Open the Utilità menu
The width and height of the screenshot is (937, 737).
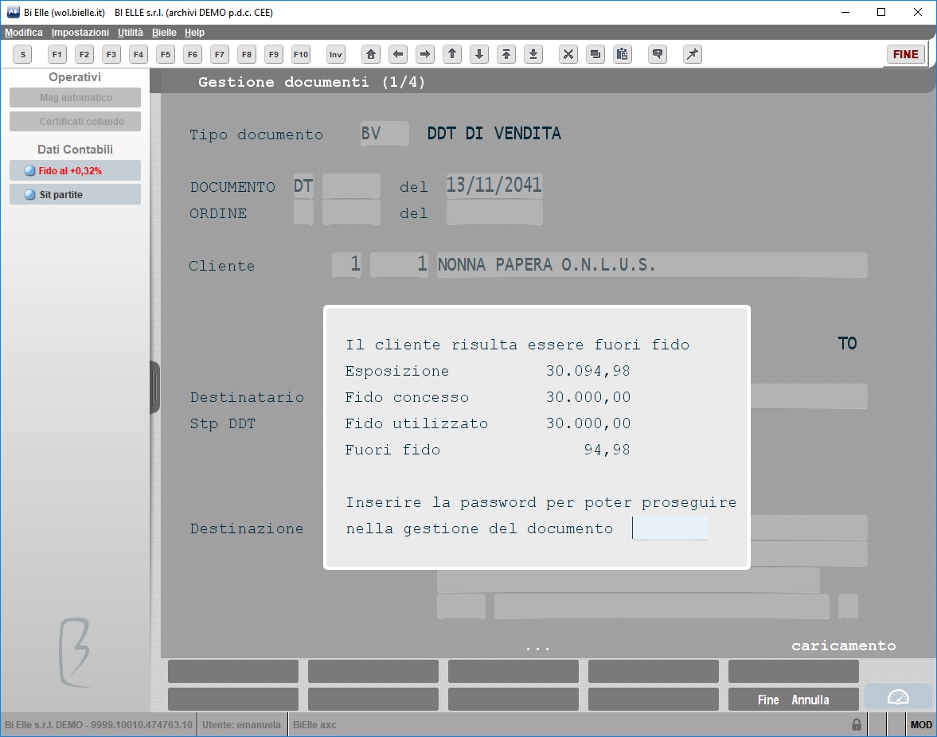click(130, 32)
